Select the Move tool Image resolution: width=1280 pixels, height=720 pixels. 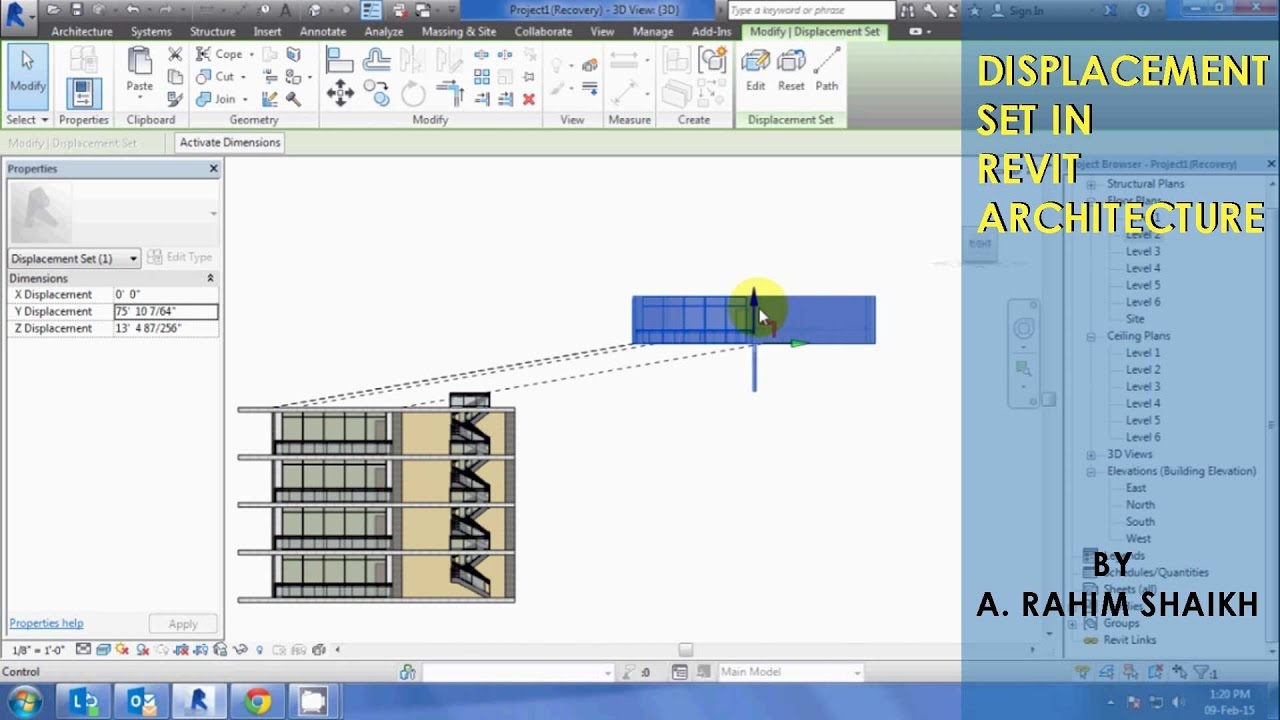(x=340, y=94)
